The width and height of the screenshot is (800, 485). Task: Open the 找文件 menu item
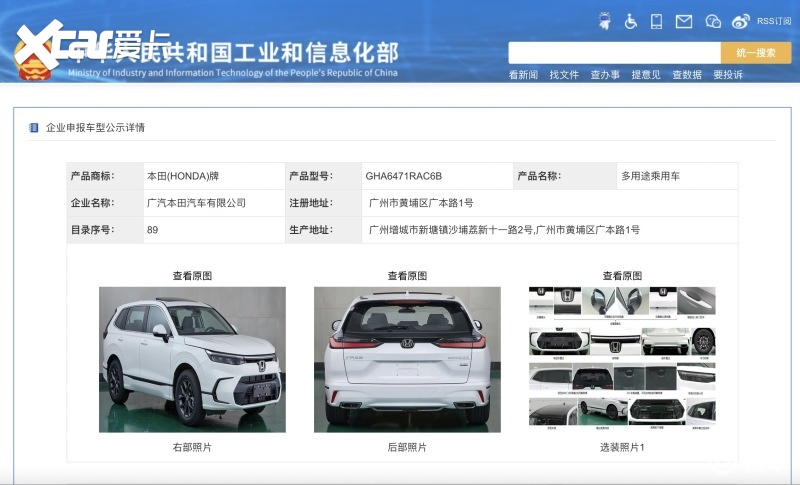(564, 75)
